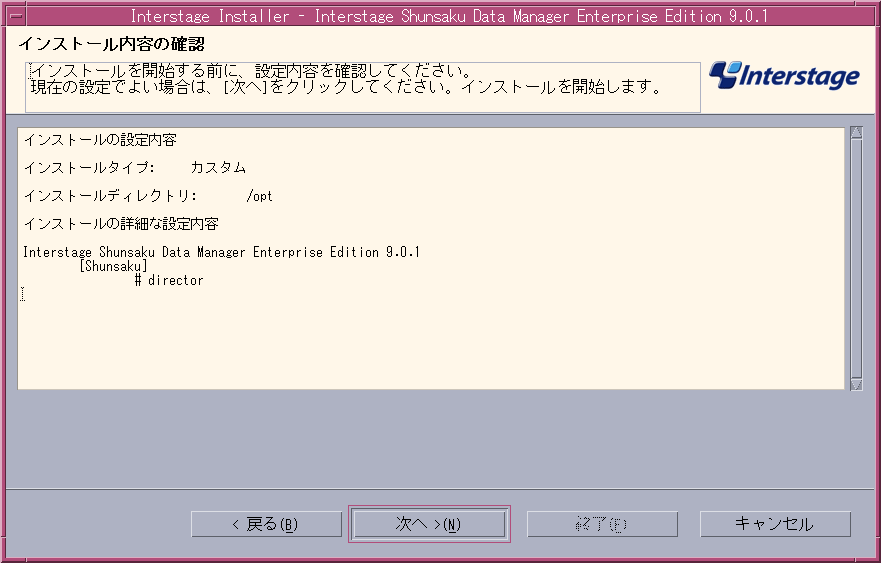881x563 pixels.
Task: Click scrollbar down arrow in settings pane
Action: point(856,384)
